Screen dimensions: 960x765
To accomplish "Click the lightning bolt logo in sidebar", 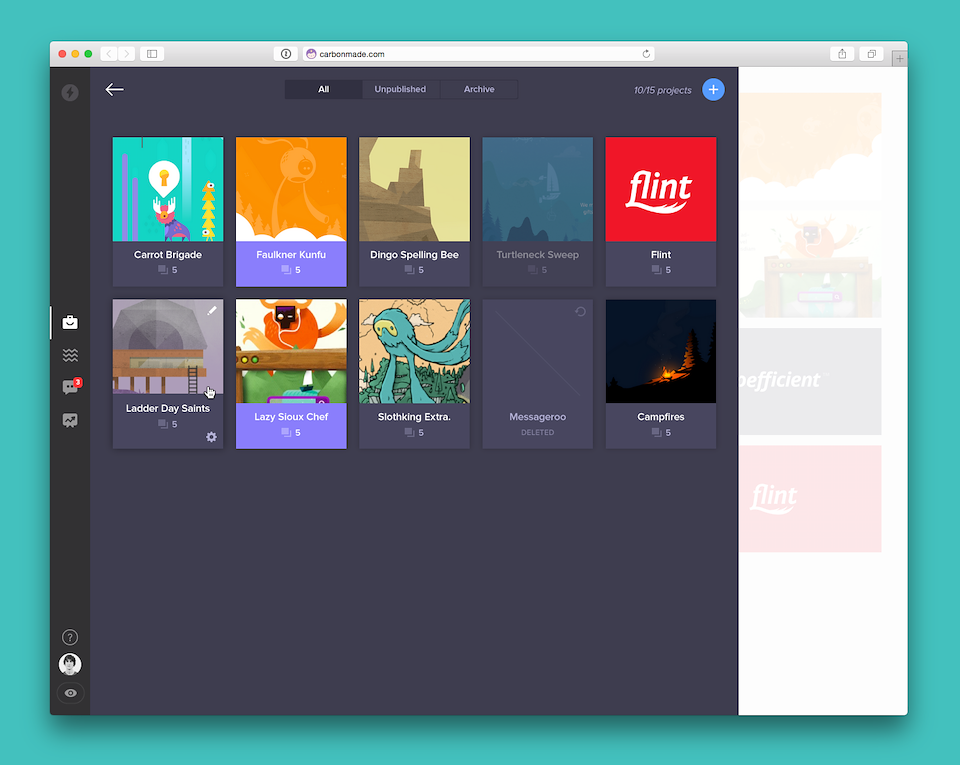I will tap(70, 93).
